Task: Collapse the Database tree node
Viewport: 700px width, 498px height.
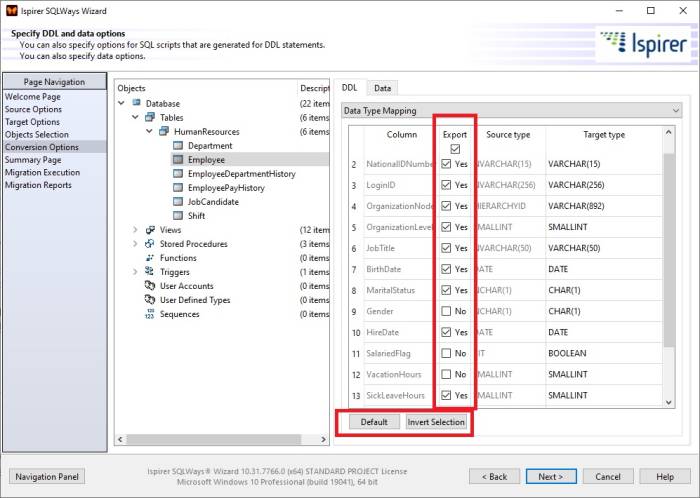Action: click(x=122, y=103)
